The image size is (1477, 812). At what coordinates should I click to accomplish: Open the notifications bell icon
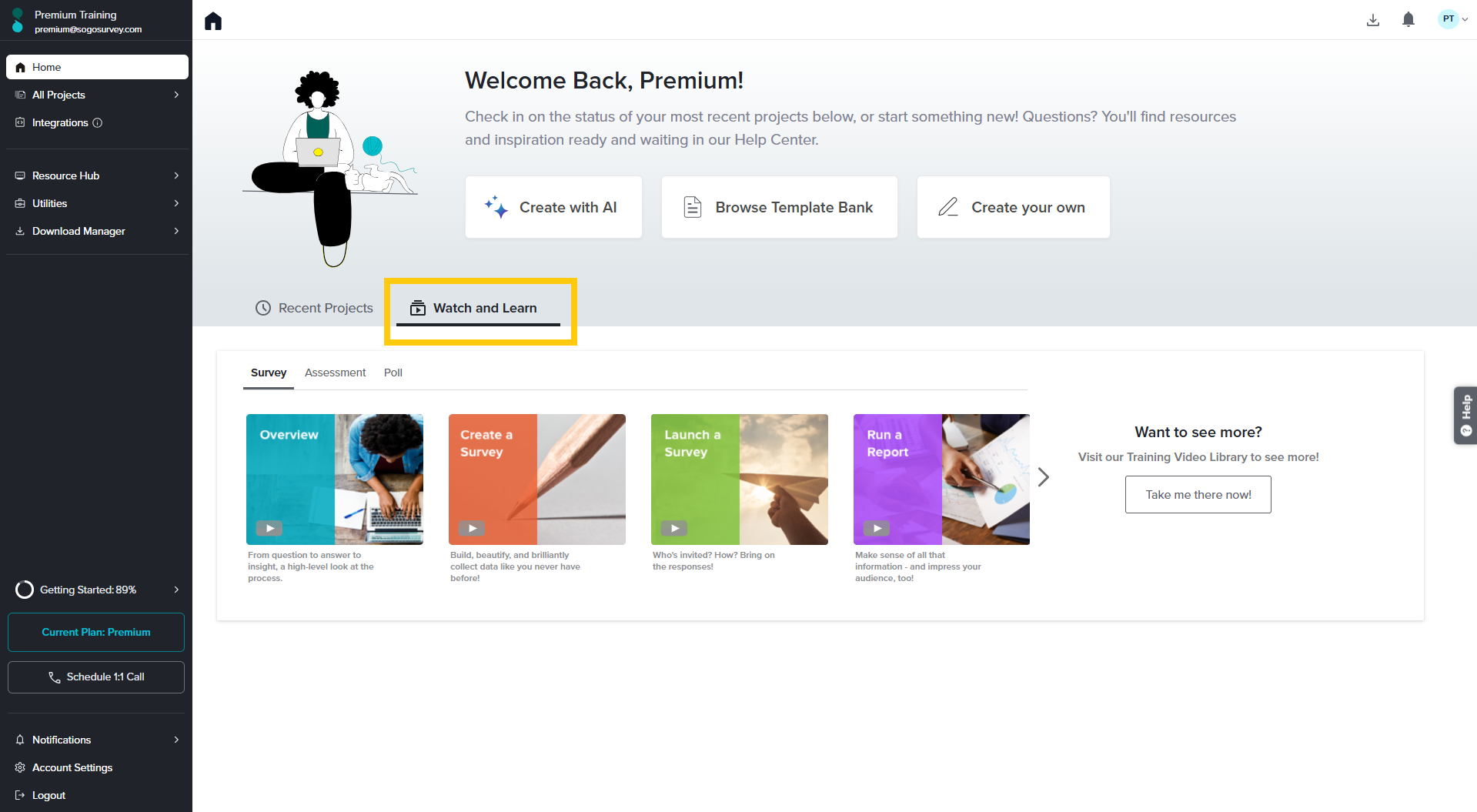coord(1408,20)
